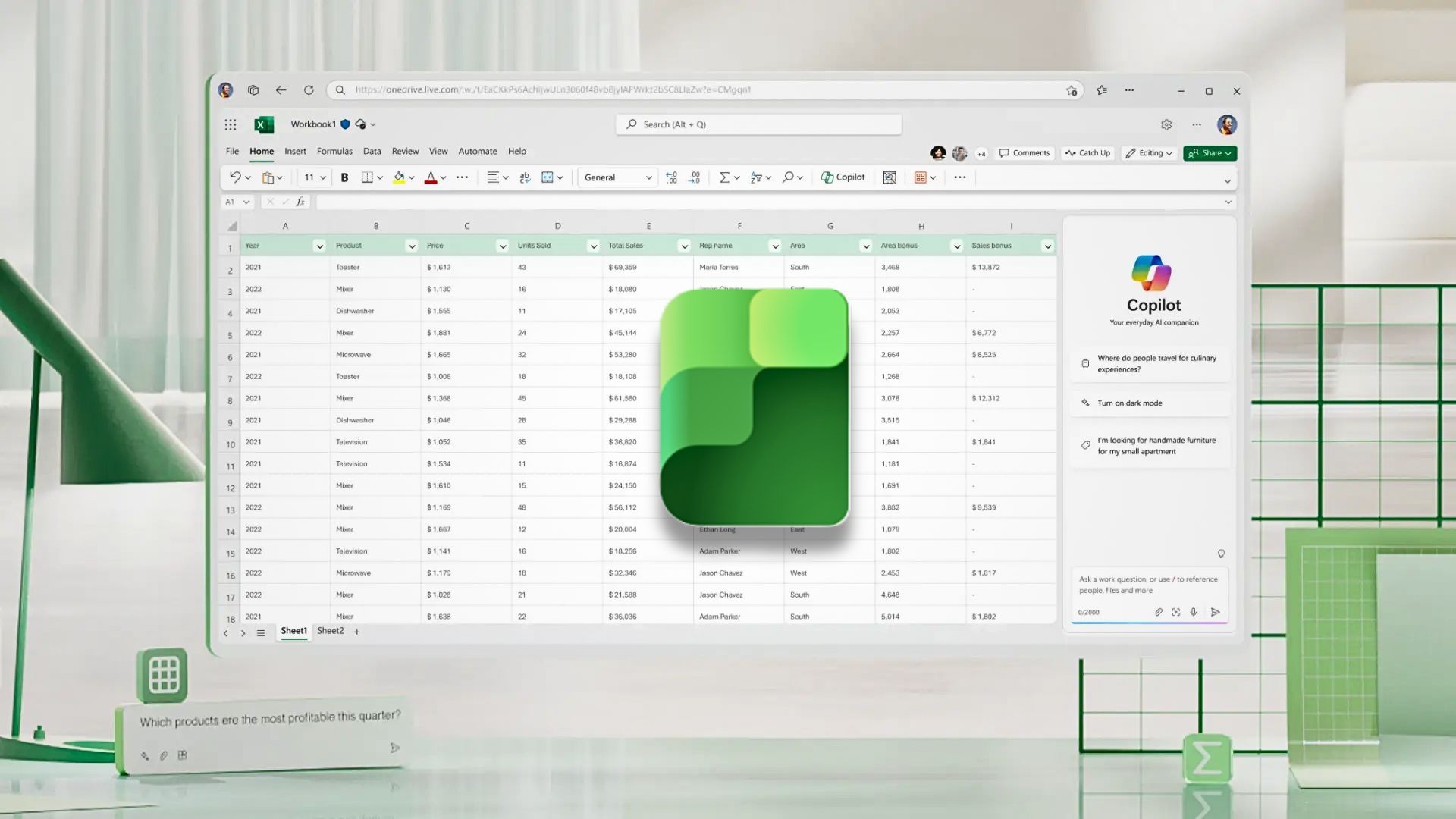
Task: Open the General number format dropdown
Action: coord(617,177)
